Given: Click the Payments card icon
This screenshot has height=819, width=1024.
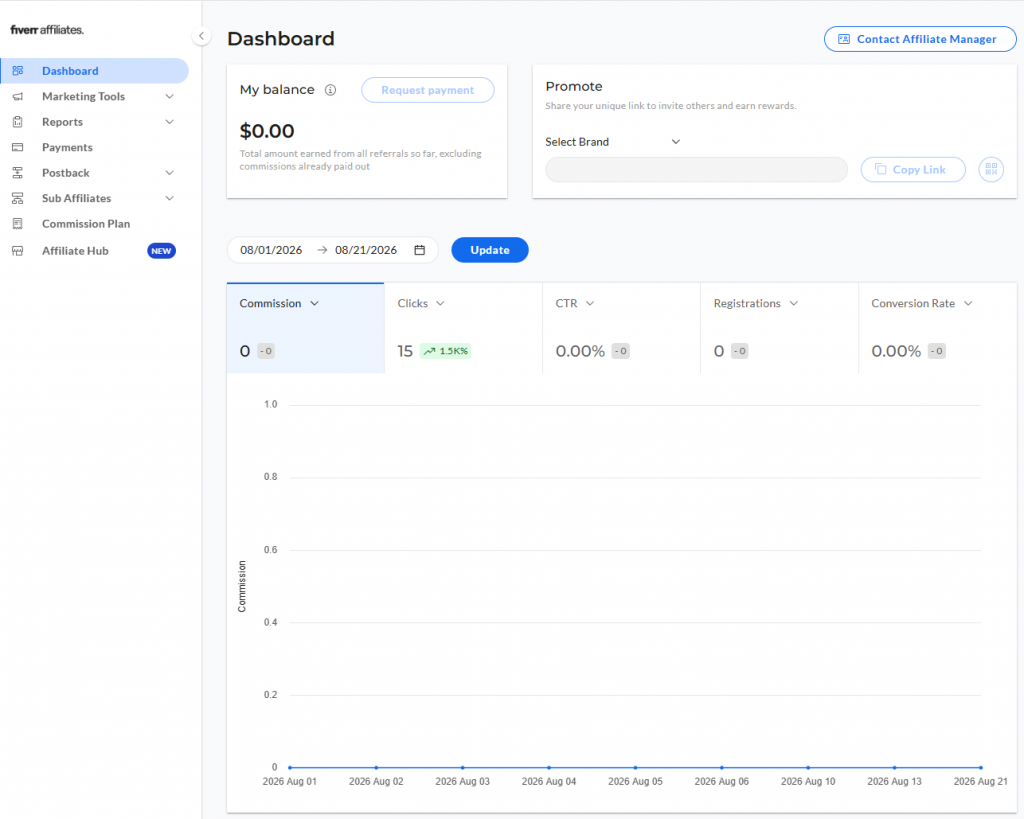Looking at the screenshot, I should point(18,147).
